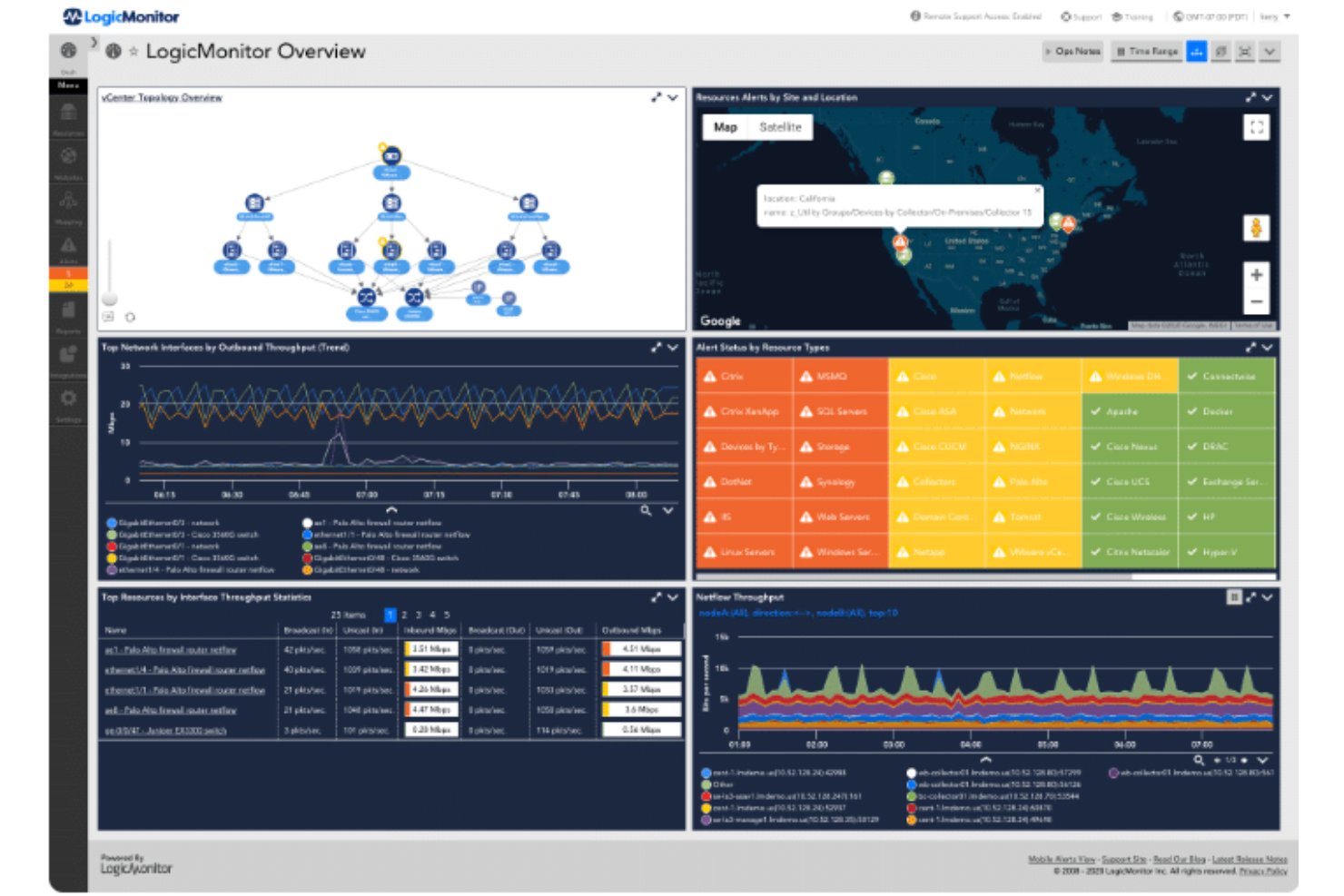This screenshot has width=1344, height=896.
Task: Toggle ae1 Palo Alto series in the trend legend
Action: pos(374,523)
